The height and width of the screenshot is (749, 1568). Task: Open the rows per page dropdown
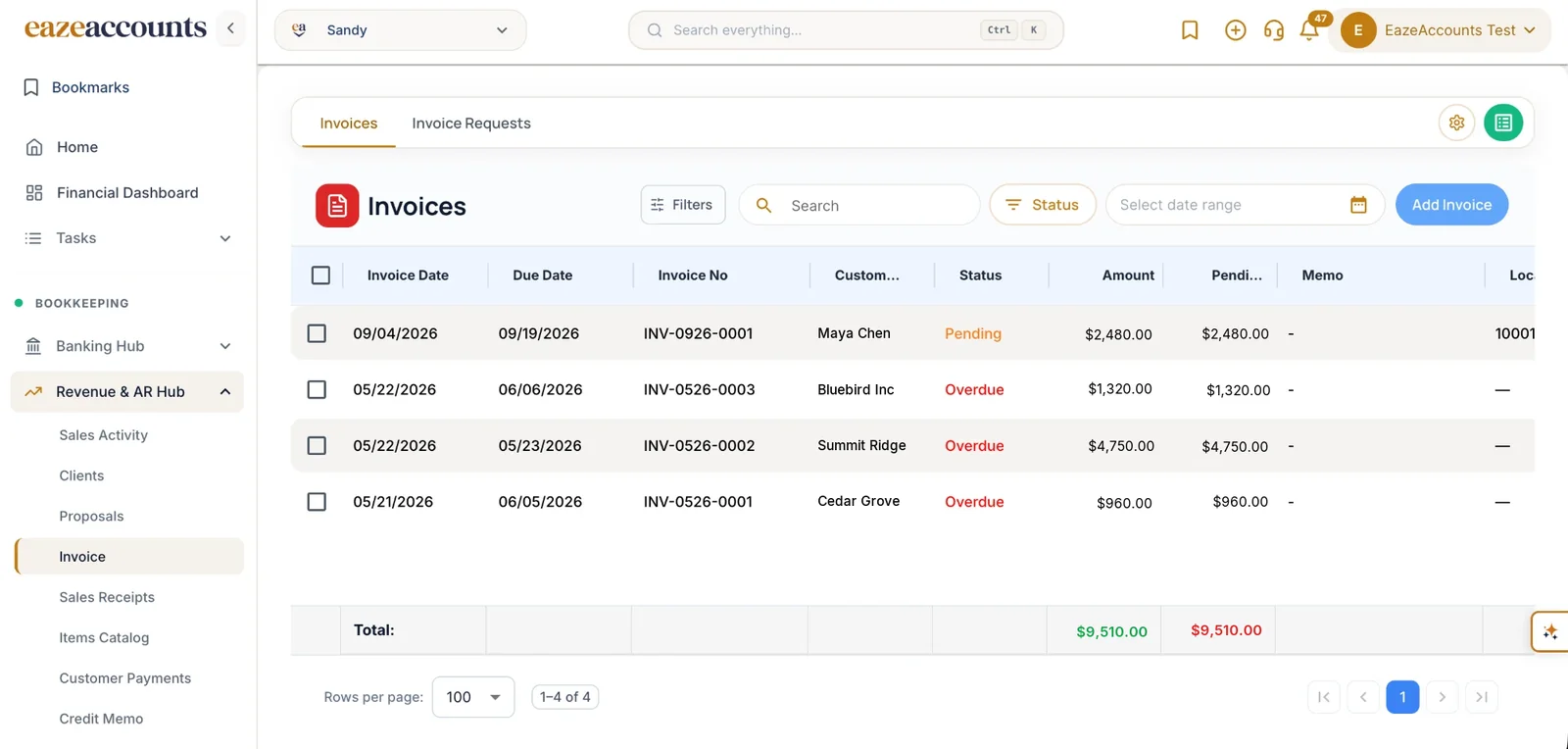[473, 697]
